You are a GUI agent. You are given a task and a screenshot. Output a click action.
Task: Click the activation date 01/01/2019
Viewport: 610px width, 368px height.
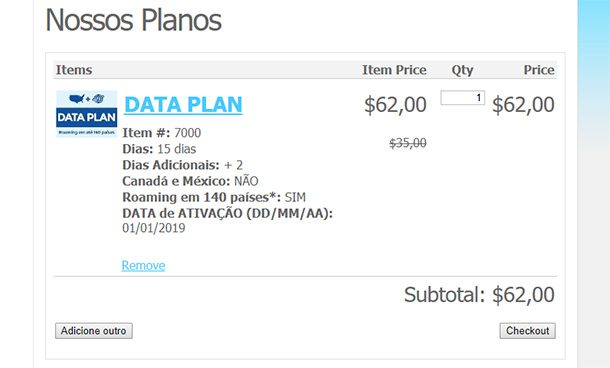[x=154, y=228]
